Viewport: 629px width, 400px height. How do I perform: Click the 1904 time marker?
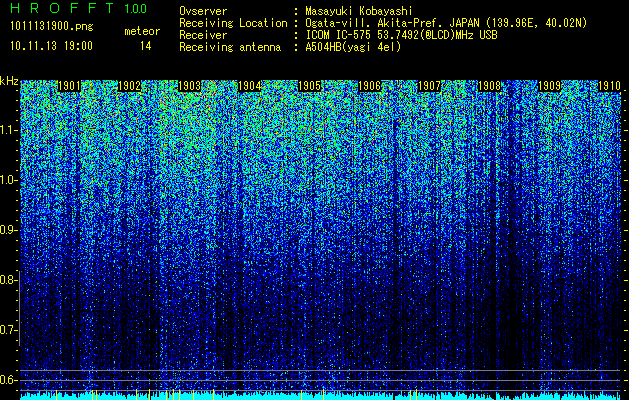(x=250, y=86)
